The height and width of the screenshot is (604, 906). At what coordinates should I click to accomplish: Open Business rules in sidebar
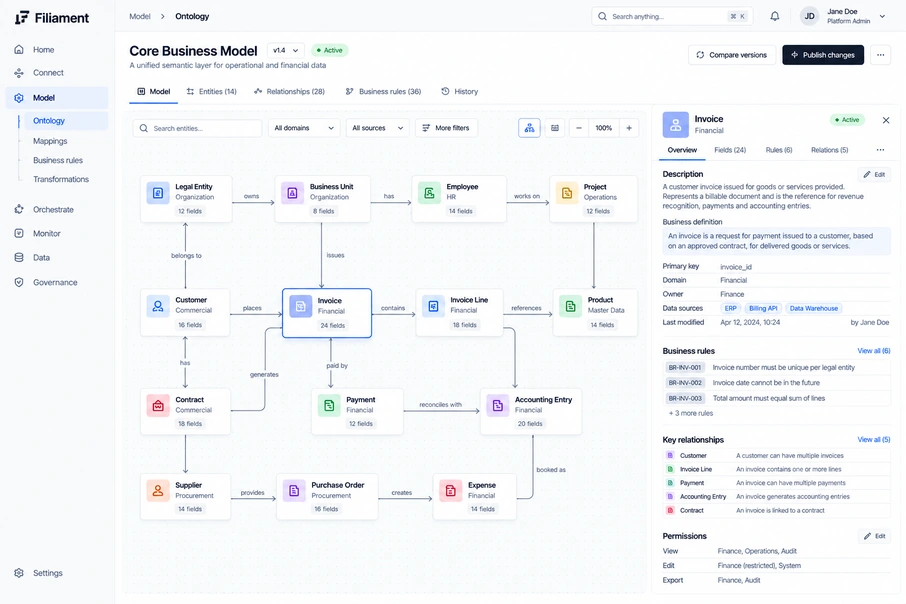(58, 160)
